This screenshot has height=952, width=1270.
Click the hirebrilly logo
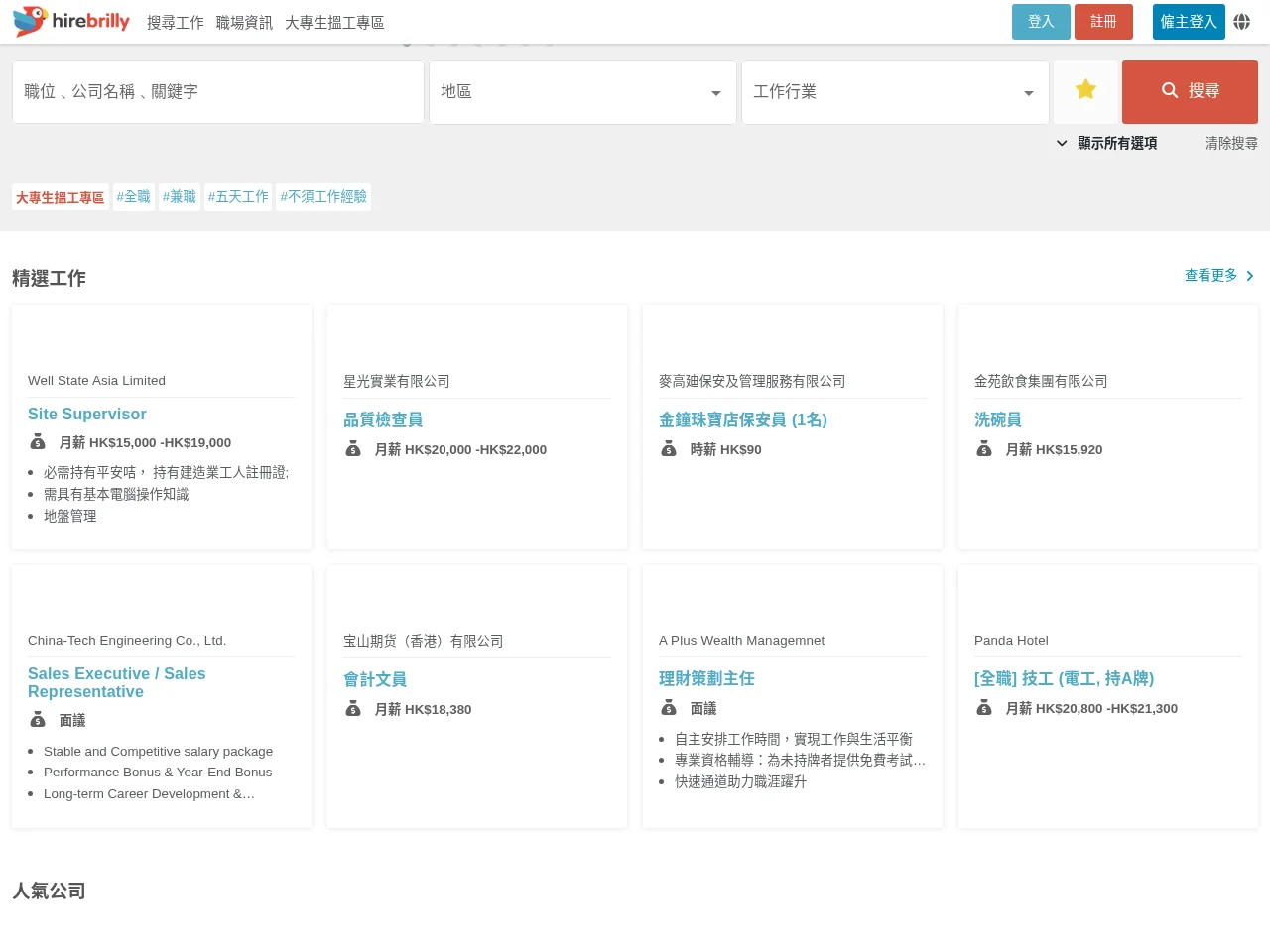point(71,22)
